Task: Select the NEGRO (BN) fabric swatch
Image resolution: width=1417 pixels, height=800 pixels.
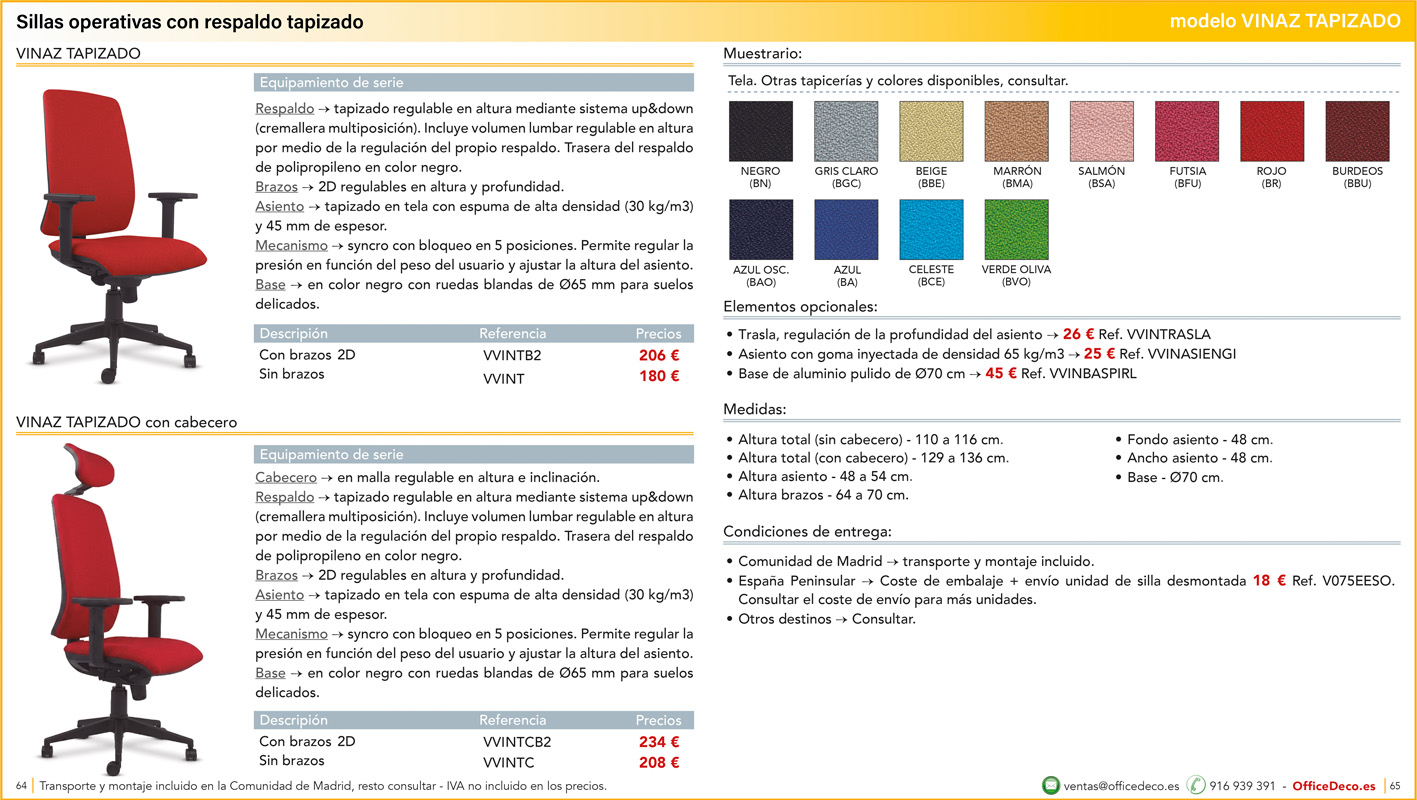Action: point(761,131)
